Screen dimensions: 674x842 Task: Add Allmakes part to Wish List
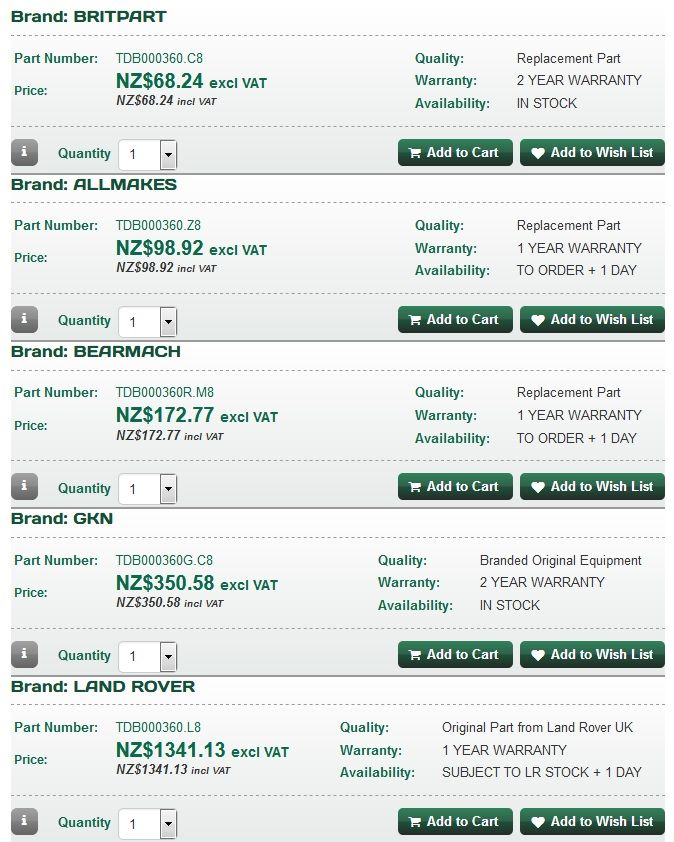pos(592,320)
